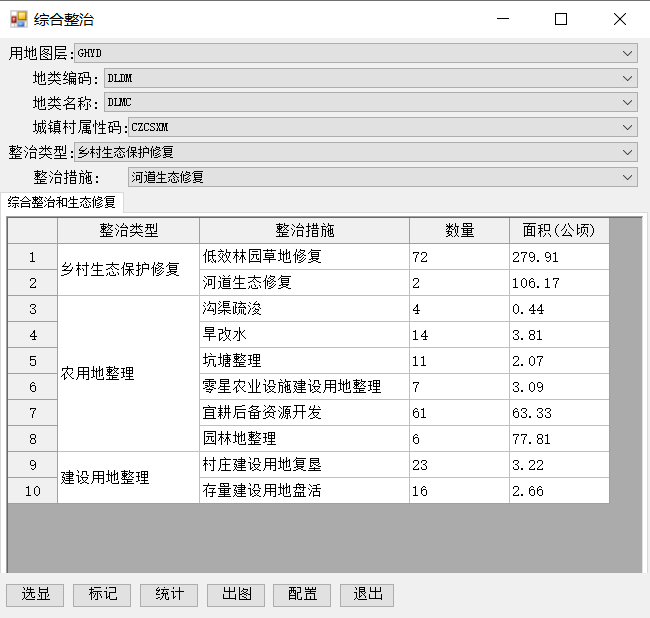Viewport: 650px width, 618px height.
Task: Click the 宜耕后备资源开发 cell
Action: 305,413
